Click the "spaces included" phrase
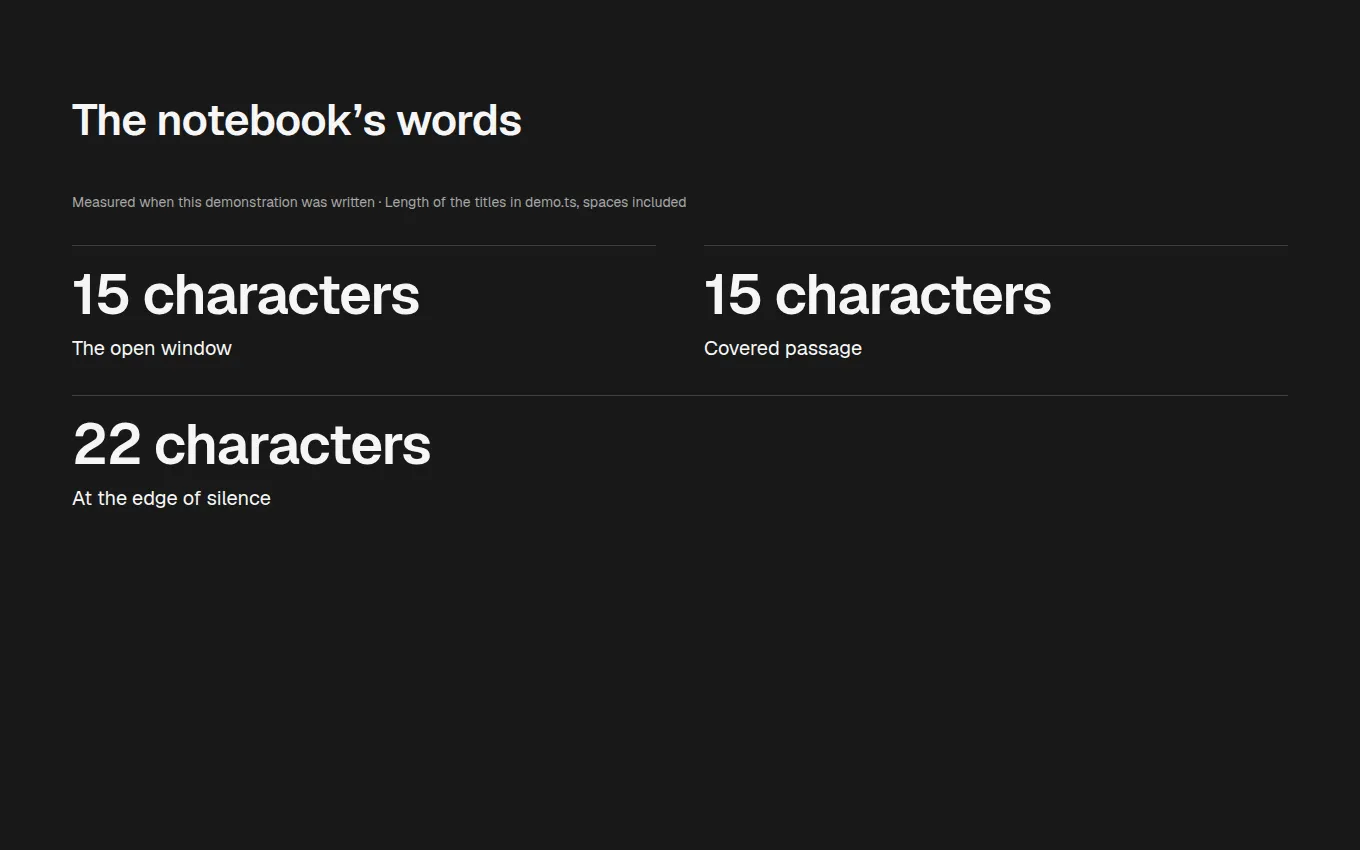Image resolution: width=1360 pixels, height=850 pixels. [635, 202]
